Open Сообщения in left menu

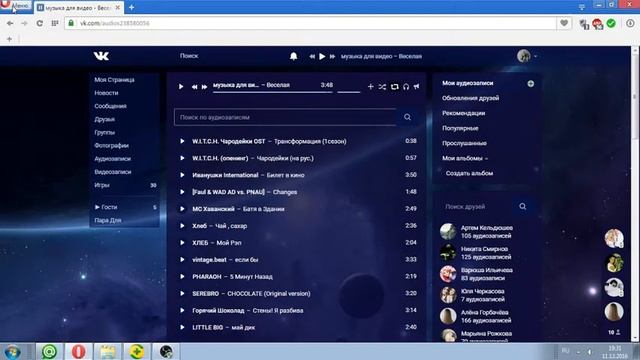pos(110,106)
